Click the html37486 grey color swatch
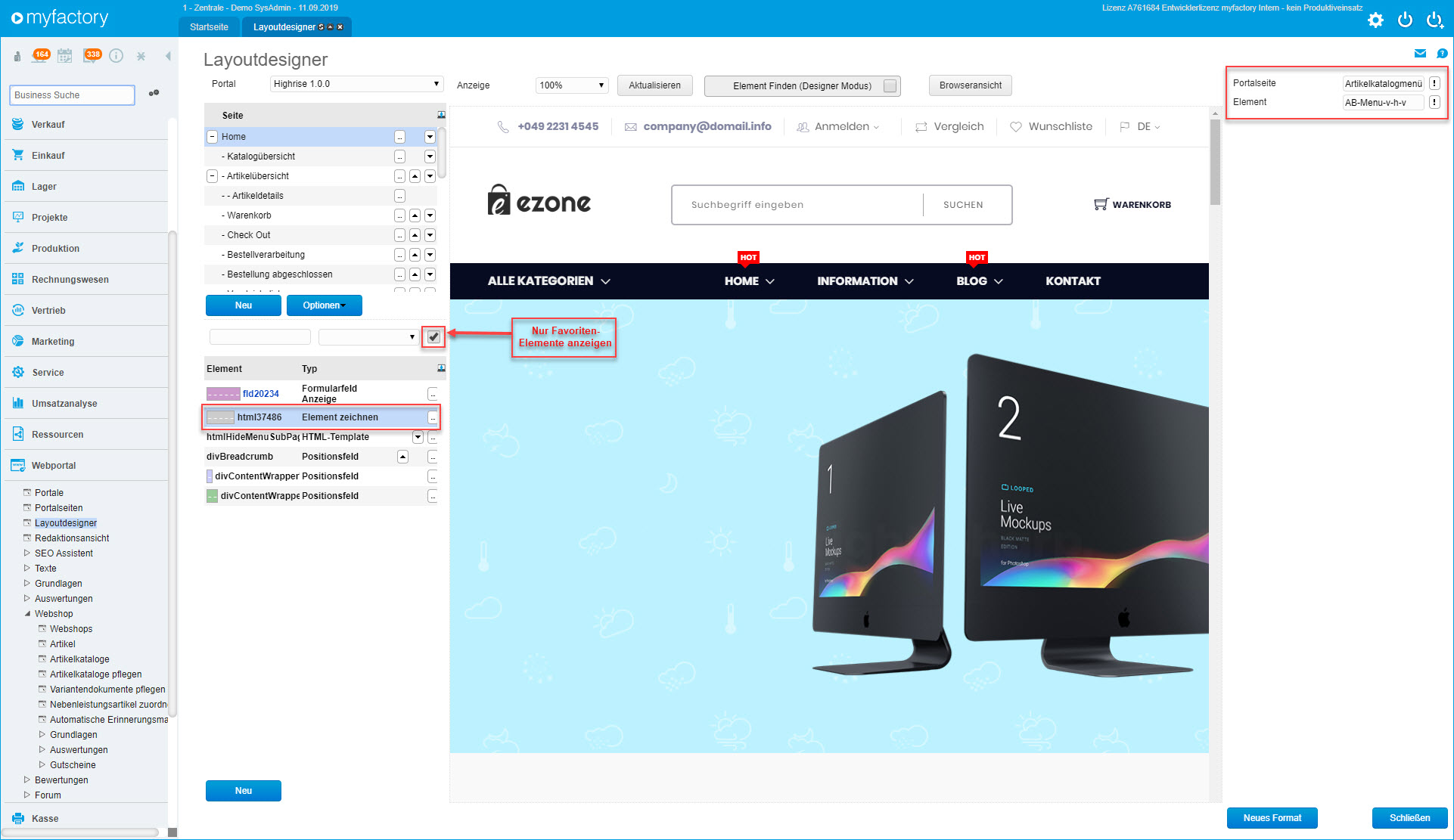The image size is (1454, 840). point(221,417)
